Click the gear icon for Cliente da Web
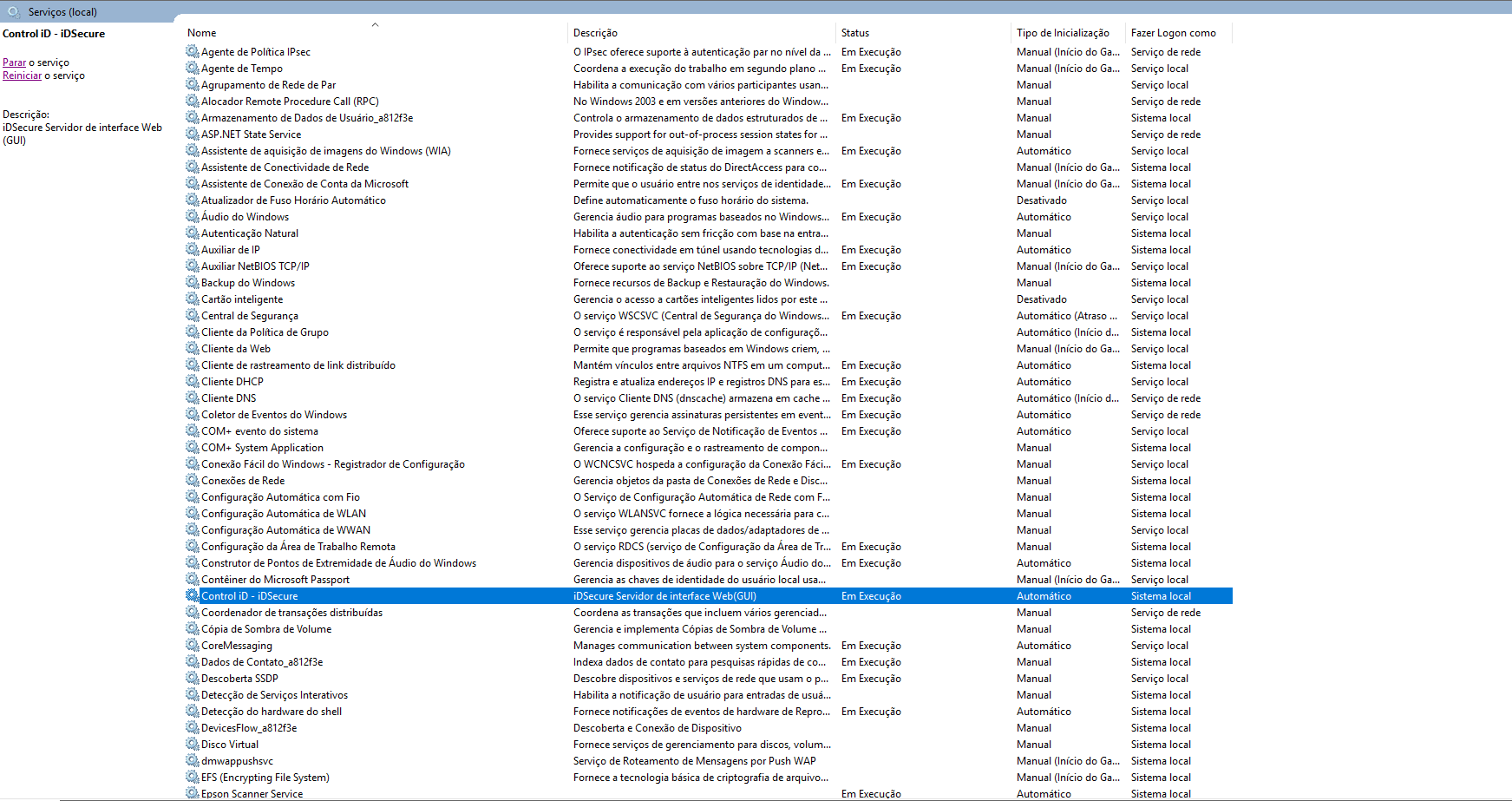Viewport: 1512px width, 801px height. [x=192, y=349]
